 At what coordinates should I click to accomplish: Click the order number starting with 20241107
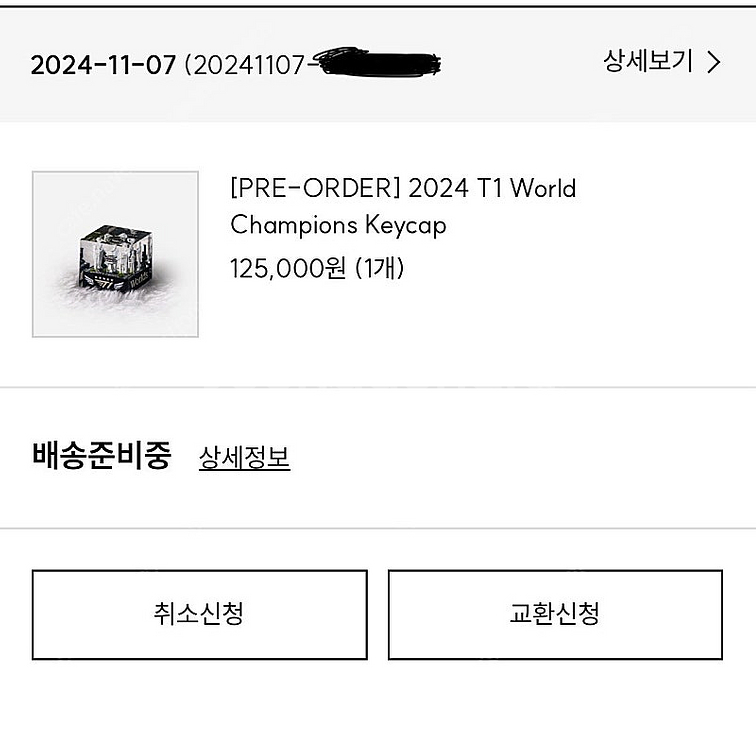[312, 64]
